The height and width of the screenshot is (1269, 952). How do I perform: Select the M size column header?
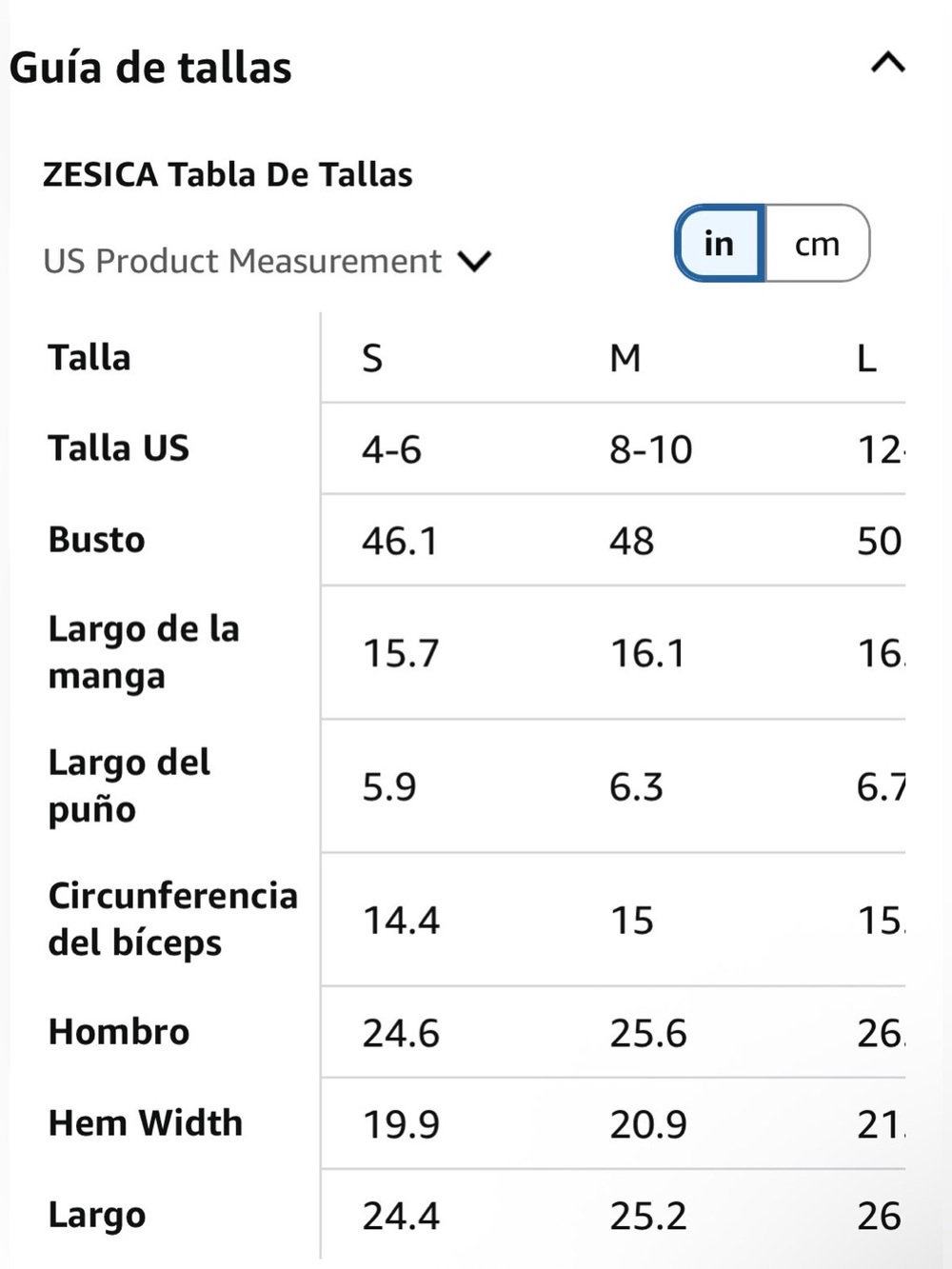[x=625, y=359]
